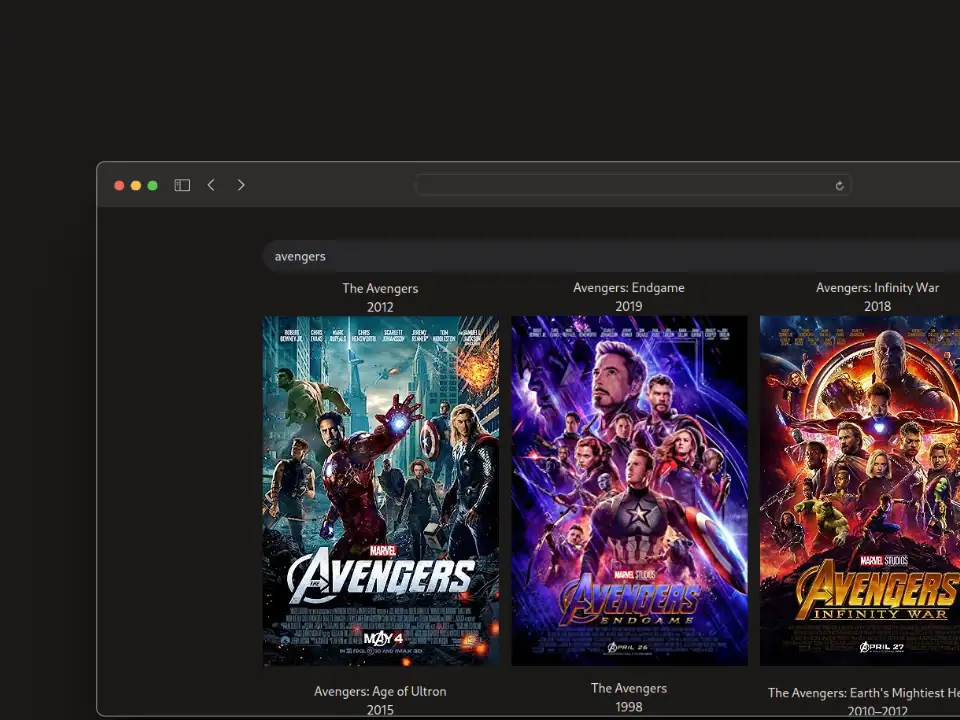Toggle the browser sidebar icon
This screenshot has width=960, height=720.
pyautogui.click(x=182, y=185)
